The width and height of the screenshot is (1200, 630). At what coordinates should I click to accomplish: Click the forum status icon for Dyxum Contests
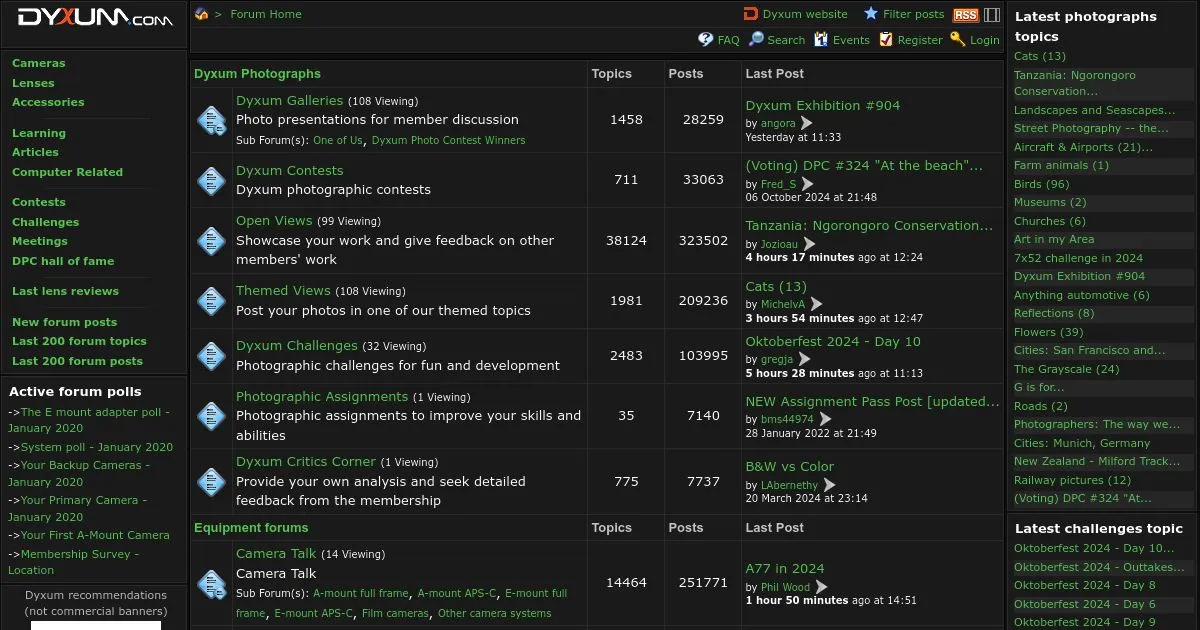click(x=211, y=180)
